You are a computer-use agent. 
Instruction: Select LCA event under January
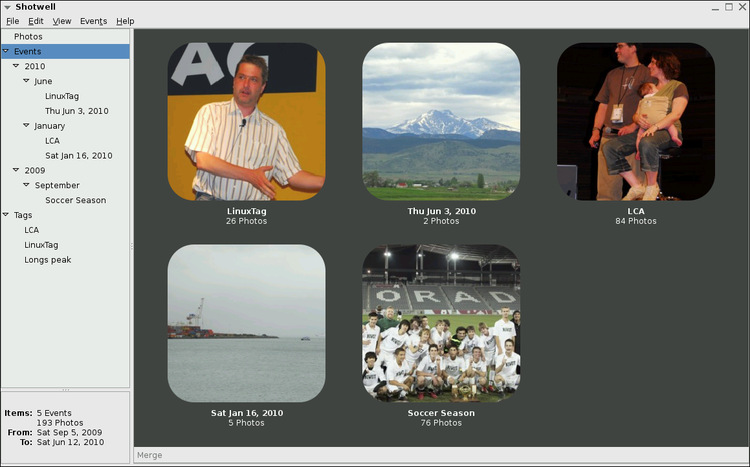[52, 141]
